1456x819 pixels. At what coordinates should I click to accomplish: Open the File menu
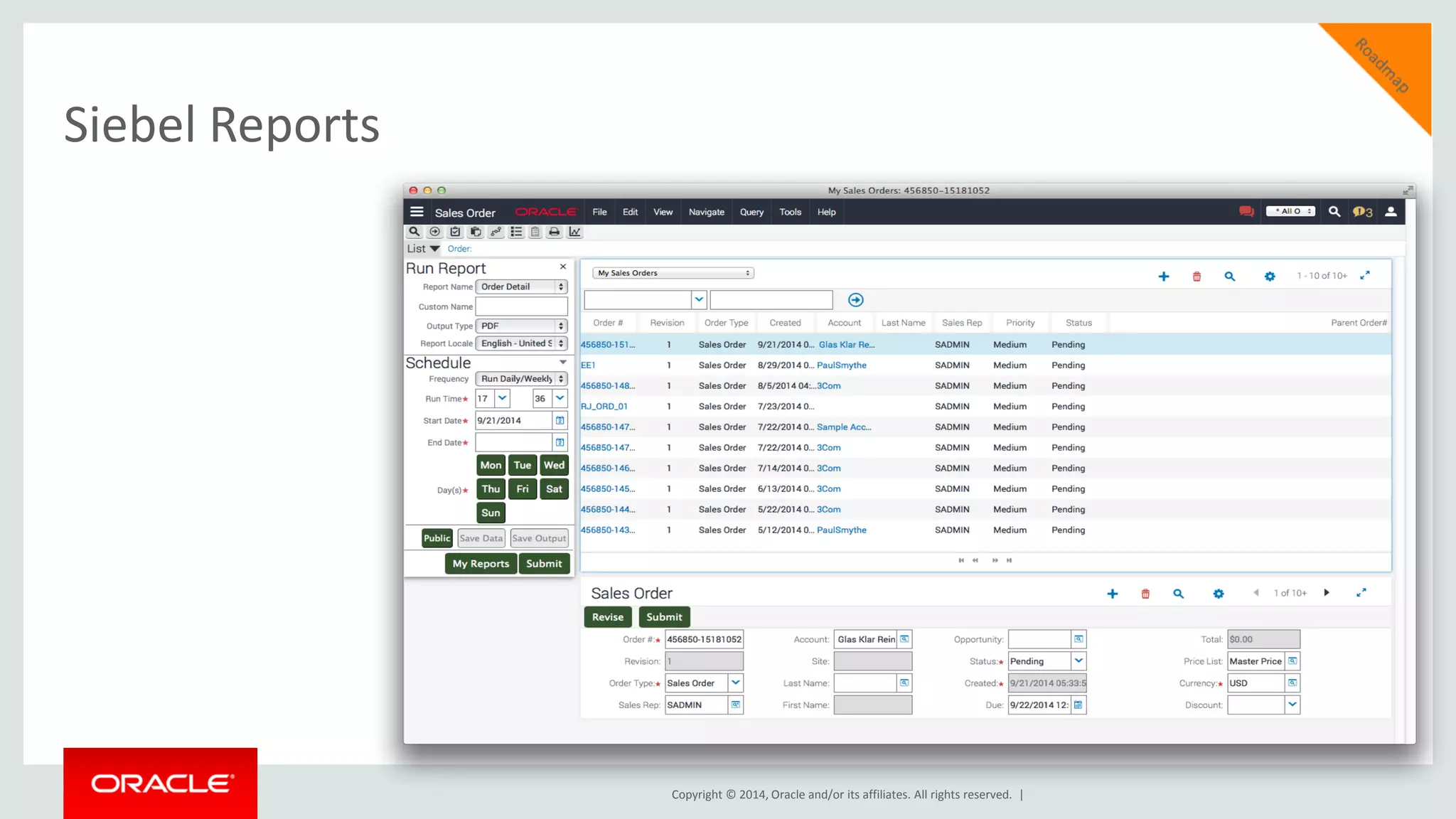599,212
